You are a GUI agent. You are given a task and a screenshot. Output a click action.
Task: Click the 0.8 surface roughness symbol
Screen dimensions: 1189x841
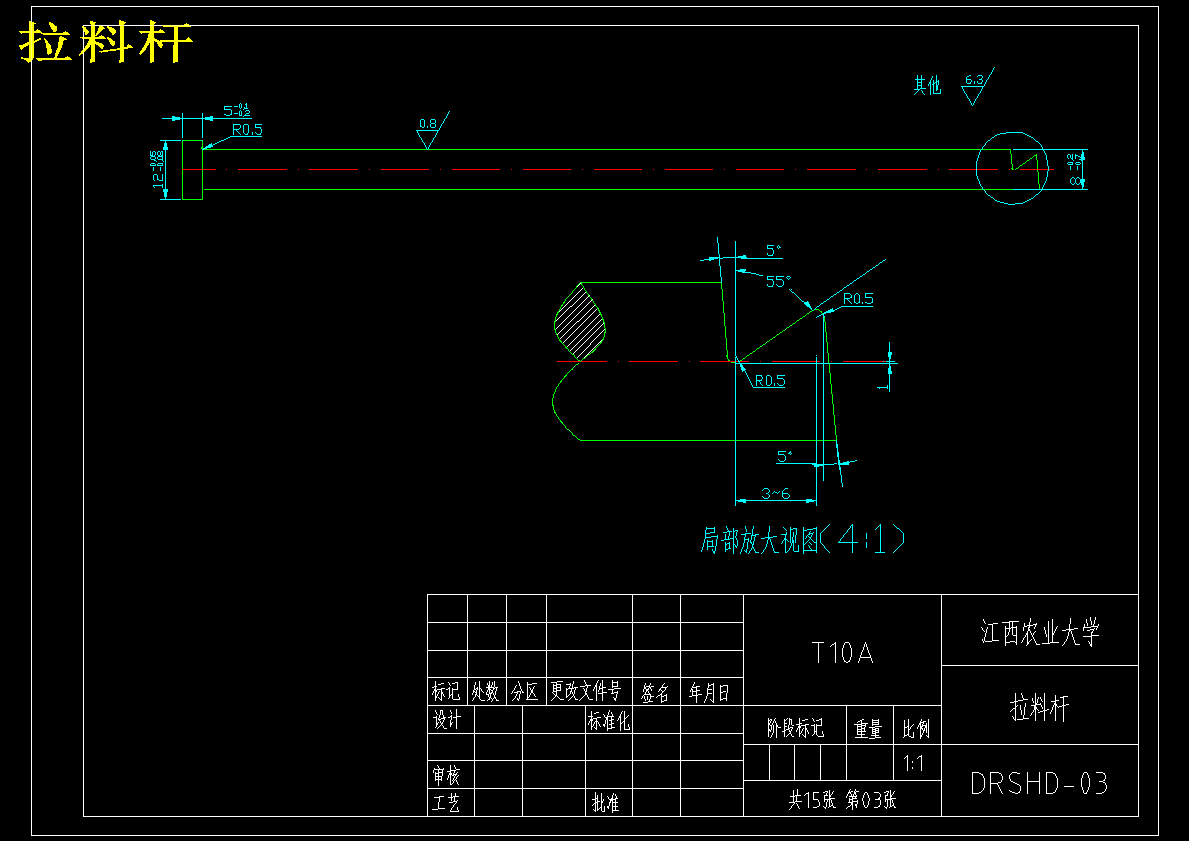pyautogui.click(x=431, y=130)
